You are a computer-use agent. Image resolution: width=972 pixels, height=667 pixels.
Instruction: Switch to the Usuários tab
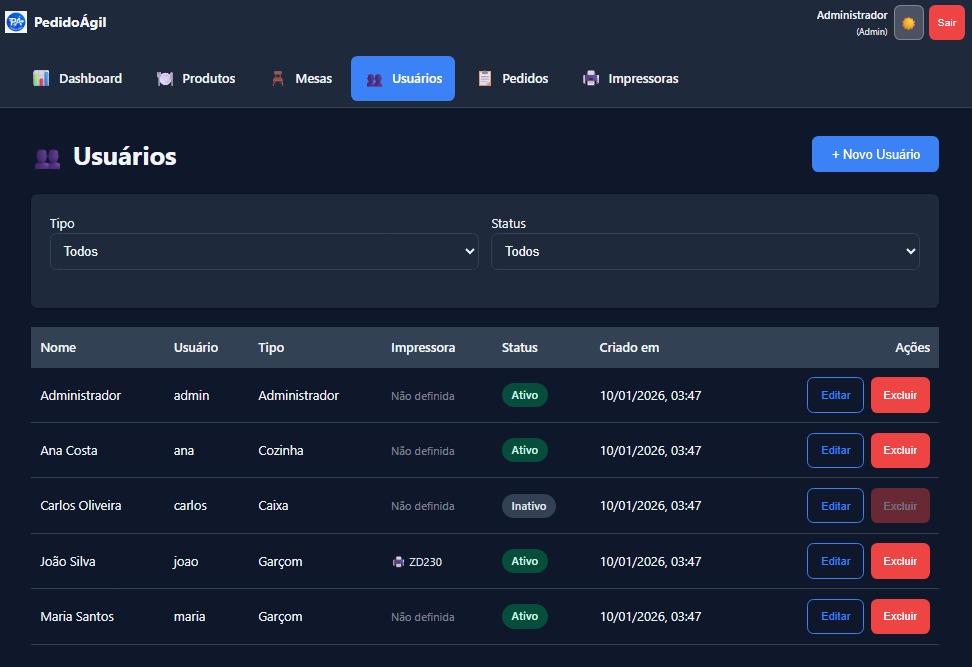pyautogui.click(x=403, y=78)
